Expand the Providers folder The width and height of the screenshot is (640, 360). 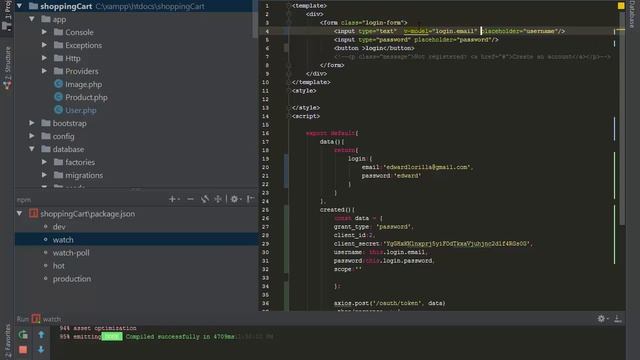[x=44, y=71]
